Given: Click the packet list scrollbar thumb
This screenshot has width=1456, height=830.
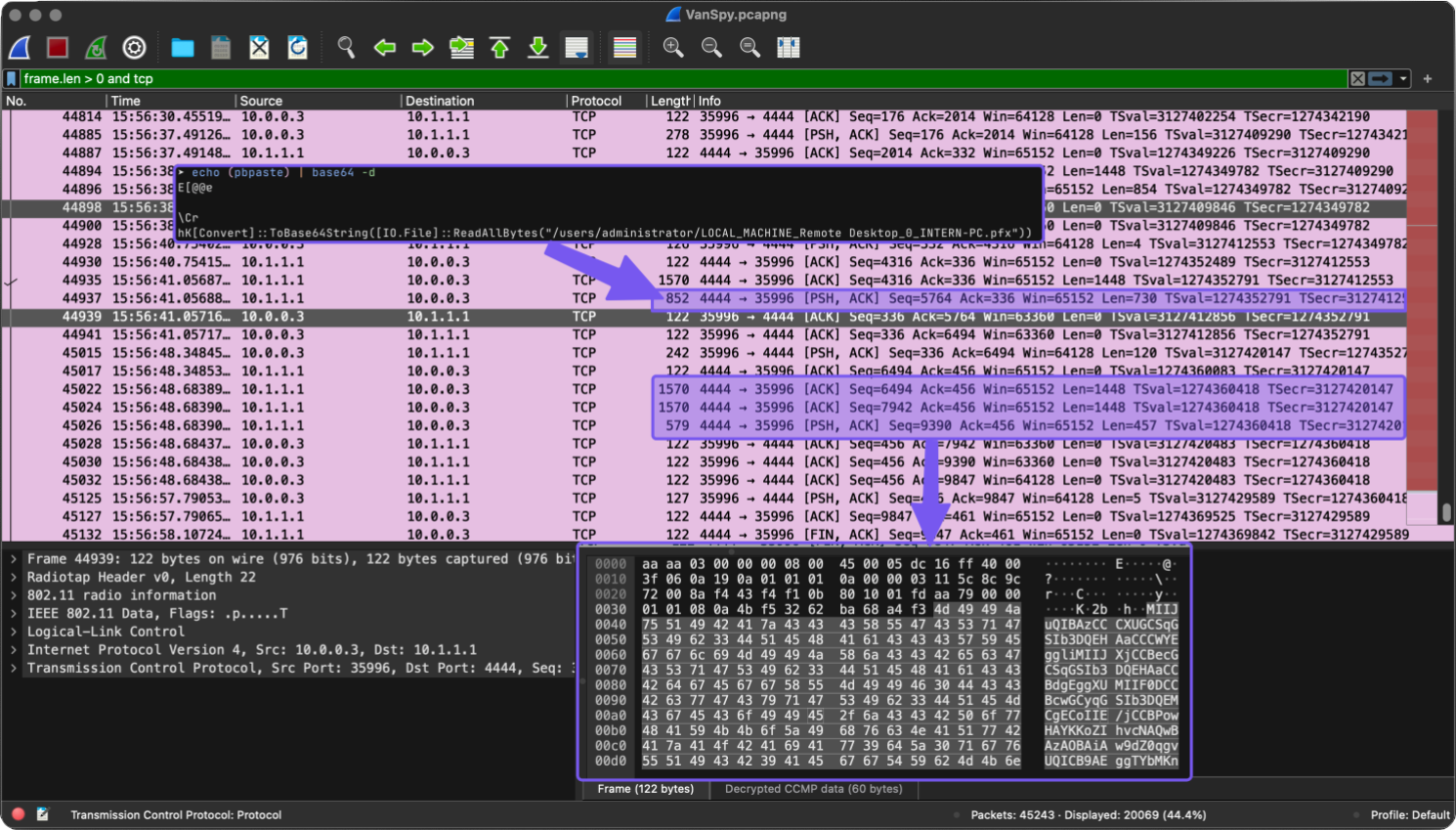Looking at the screenshot, I should point(1447,512).
